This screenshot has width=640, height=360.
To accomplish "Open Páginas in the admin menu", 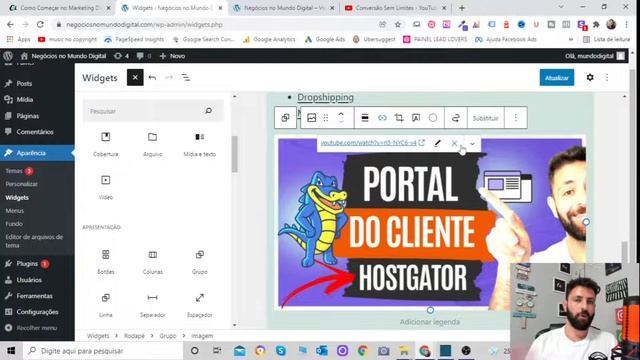I will (27, 116).
